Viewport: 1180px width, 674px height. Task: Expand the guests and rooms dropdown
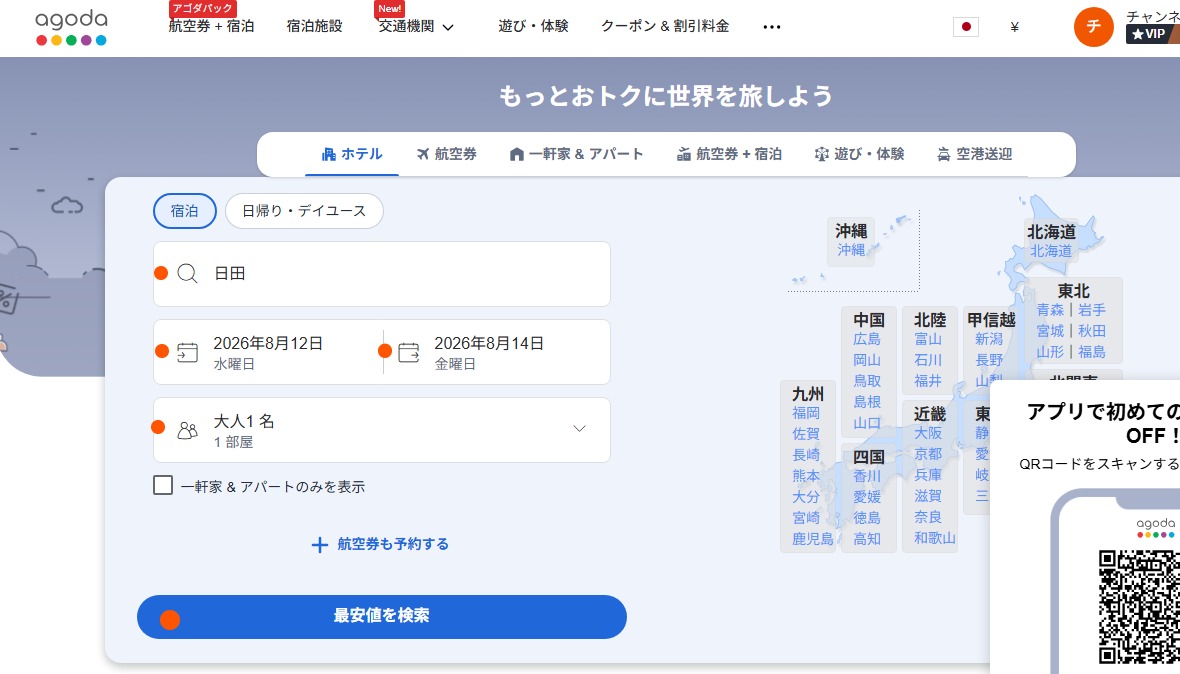[579, 429]
